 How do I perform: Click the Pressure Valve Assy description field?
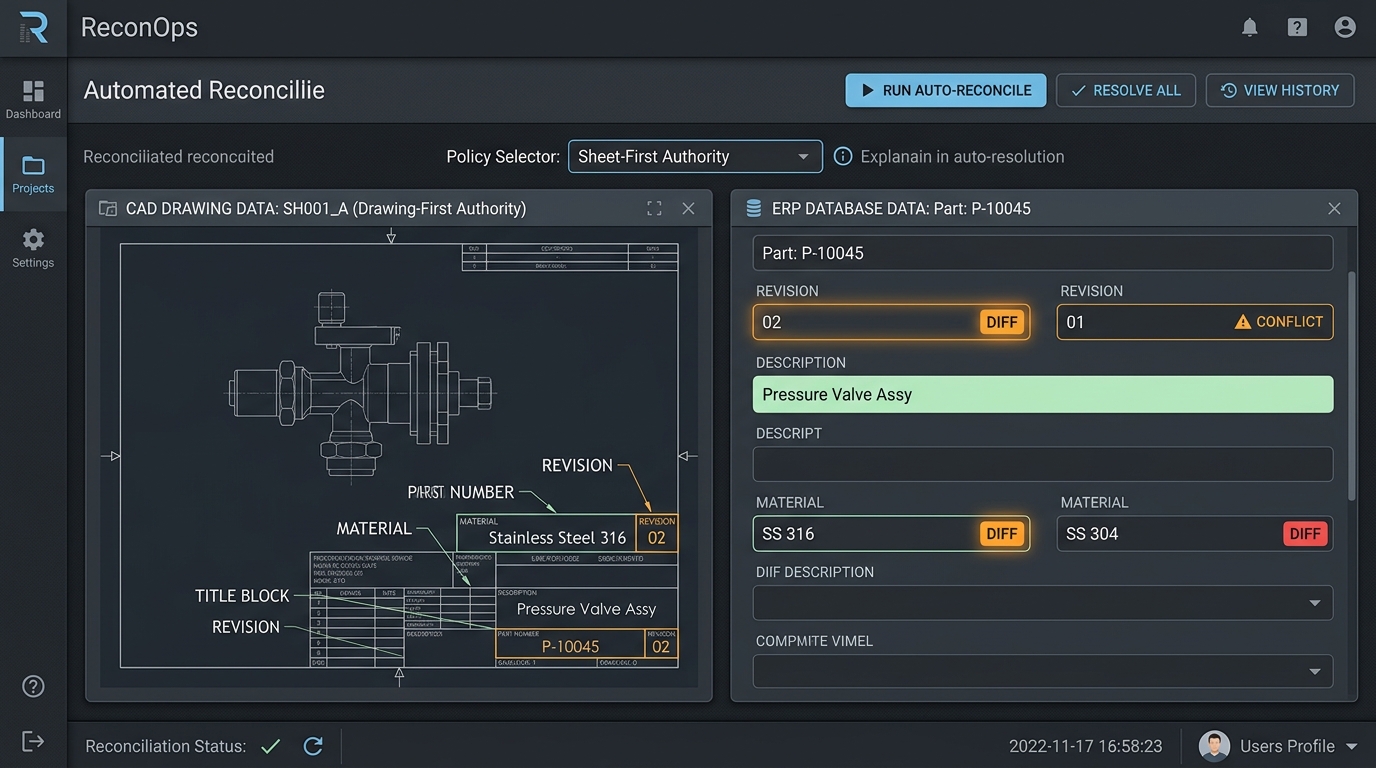pos(1043,394)
